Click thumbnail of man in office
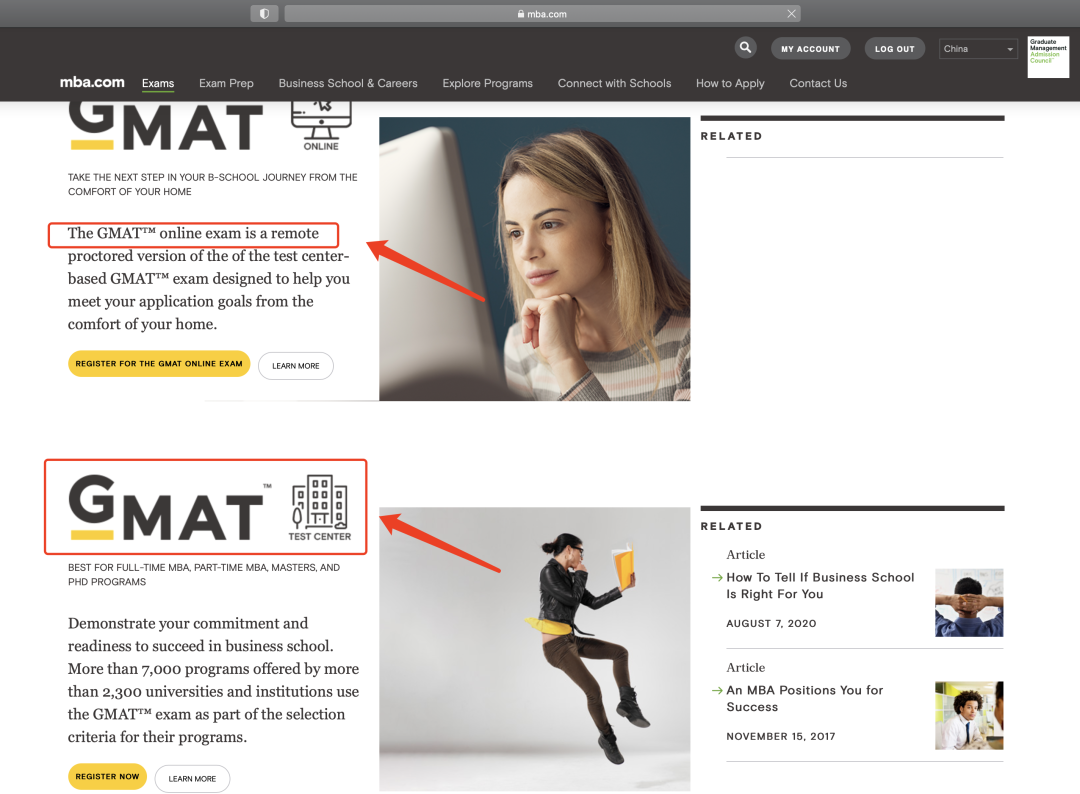The image size is (1080, 794). pyautogui.click(x=969, y=715)
